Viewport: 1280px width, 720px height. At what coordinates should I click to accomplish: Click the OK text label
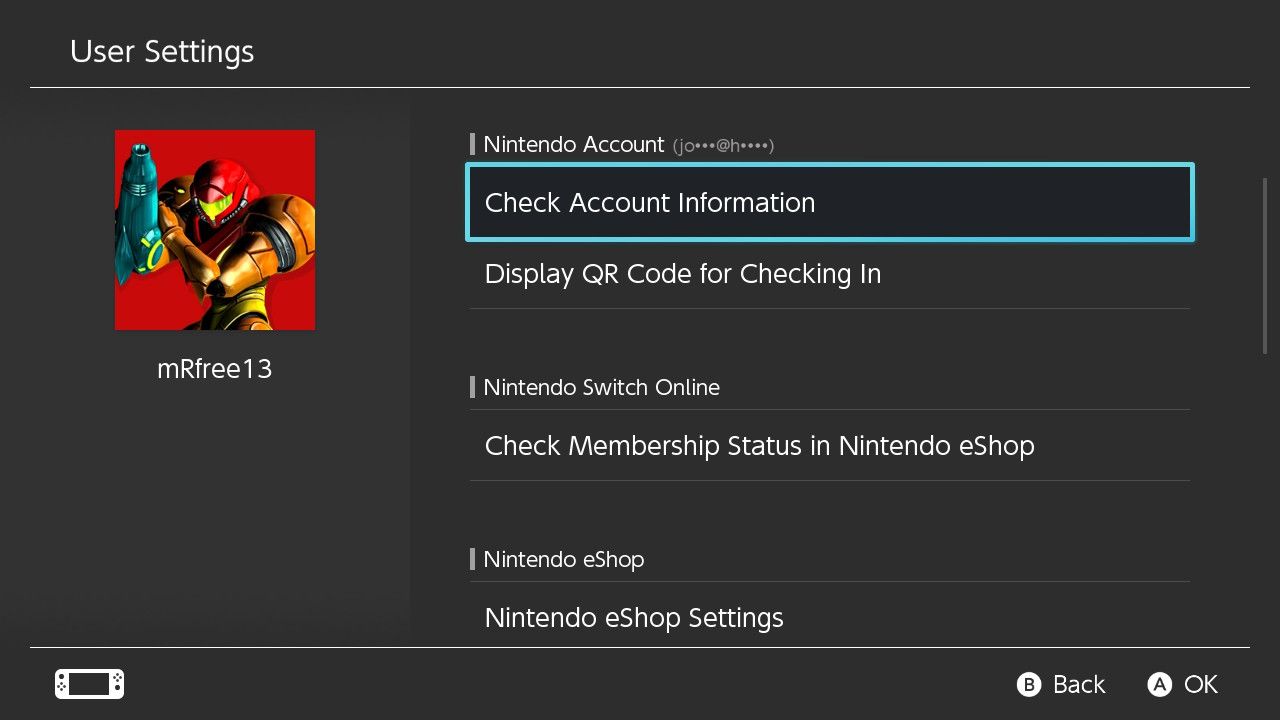(x=1201, y=685)
